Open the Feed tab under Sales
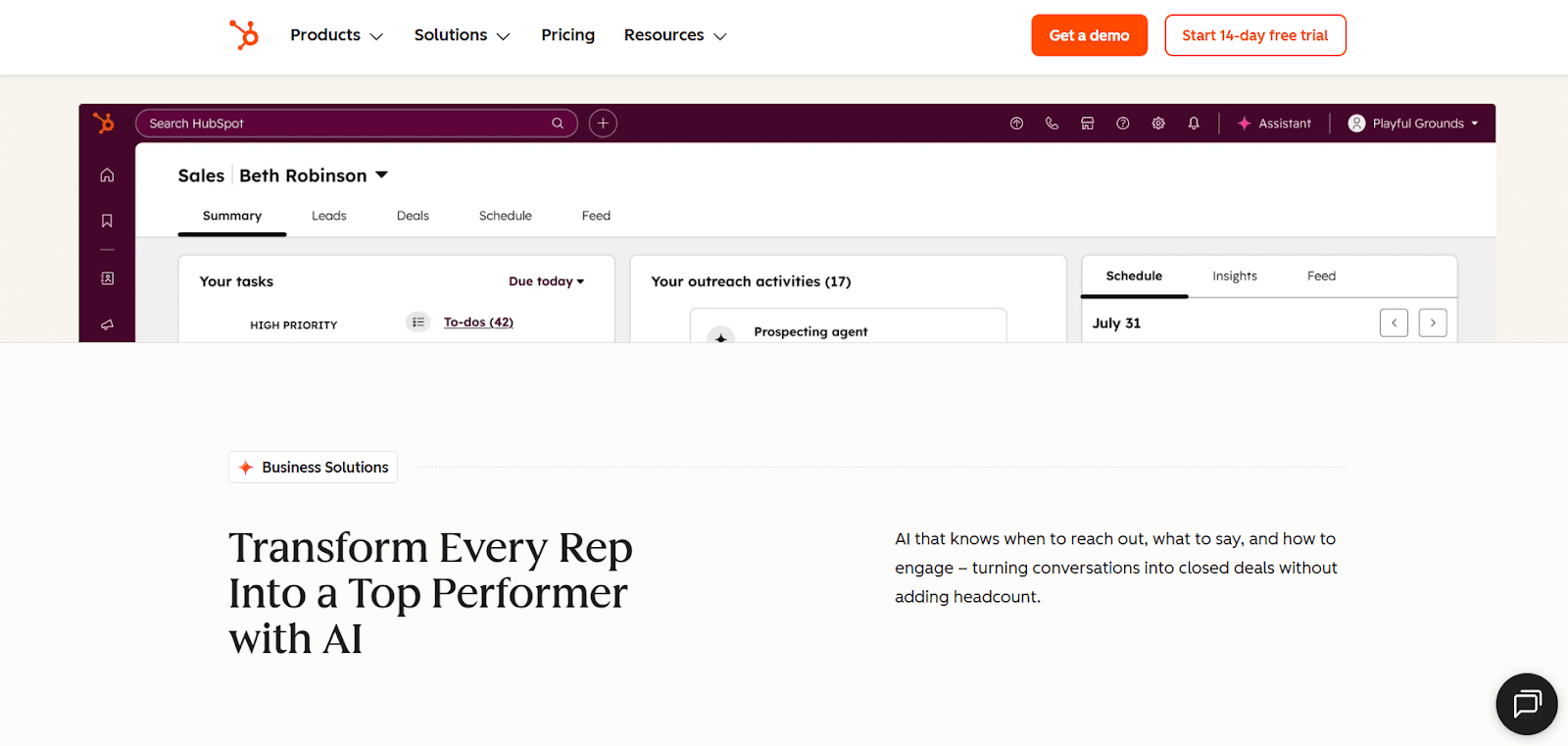This screenshot has height=746, width=1568. tap(596, 216)
